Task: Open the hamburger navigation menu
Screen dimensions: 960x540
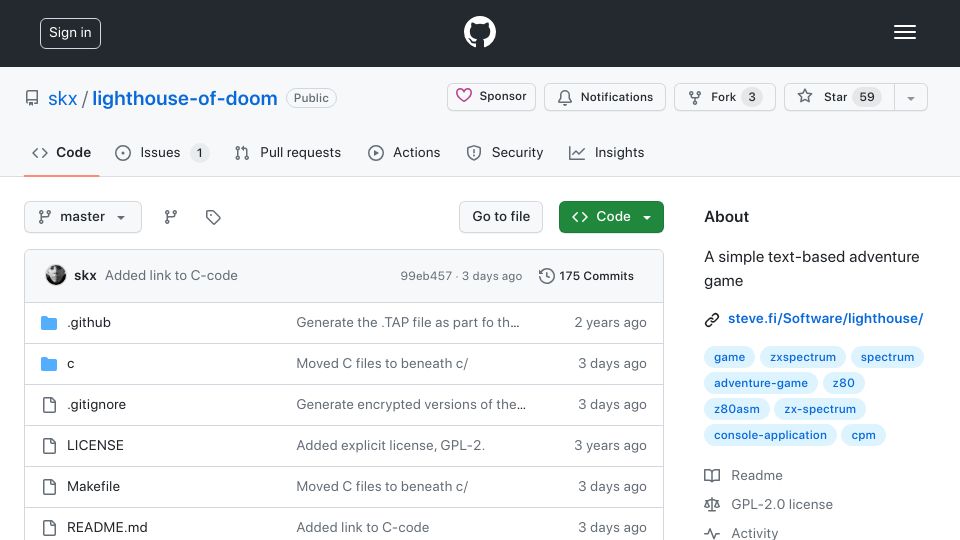Action: 904,32
